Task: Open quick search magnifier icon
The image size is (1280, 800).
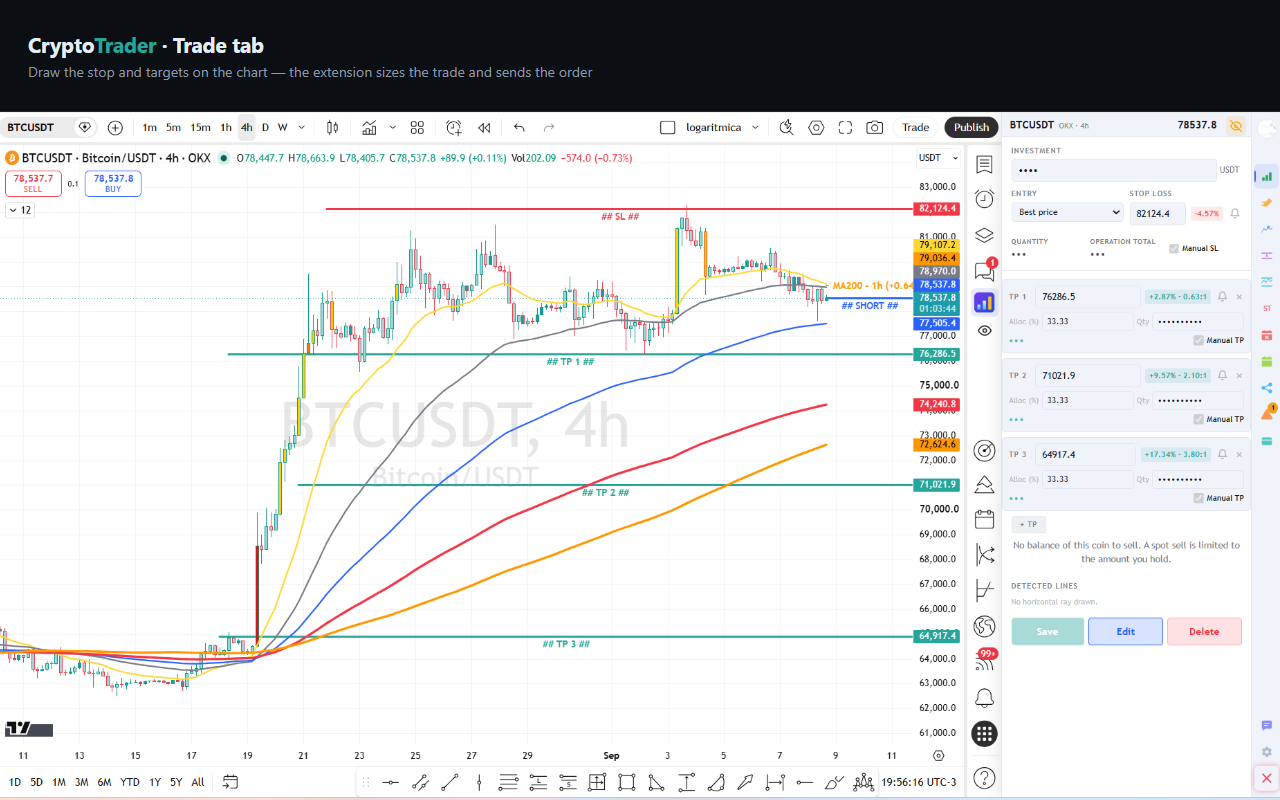Action: [787, 127]
